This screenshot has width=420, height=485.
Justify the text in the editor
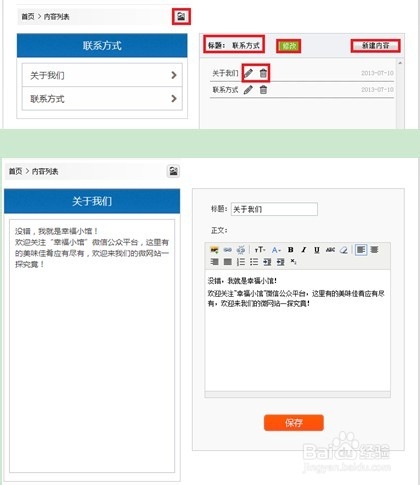228,262
